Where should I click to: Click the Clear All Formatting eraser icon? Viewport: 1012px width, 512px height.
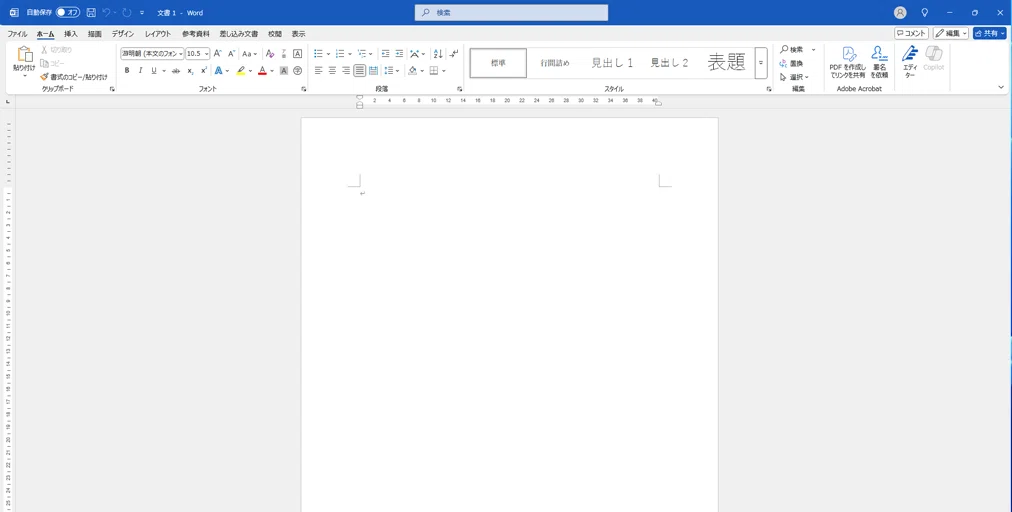(x=270, y=54)
